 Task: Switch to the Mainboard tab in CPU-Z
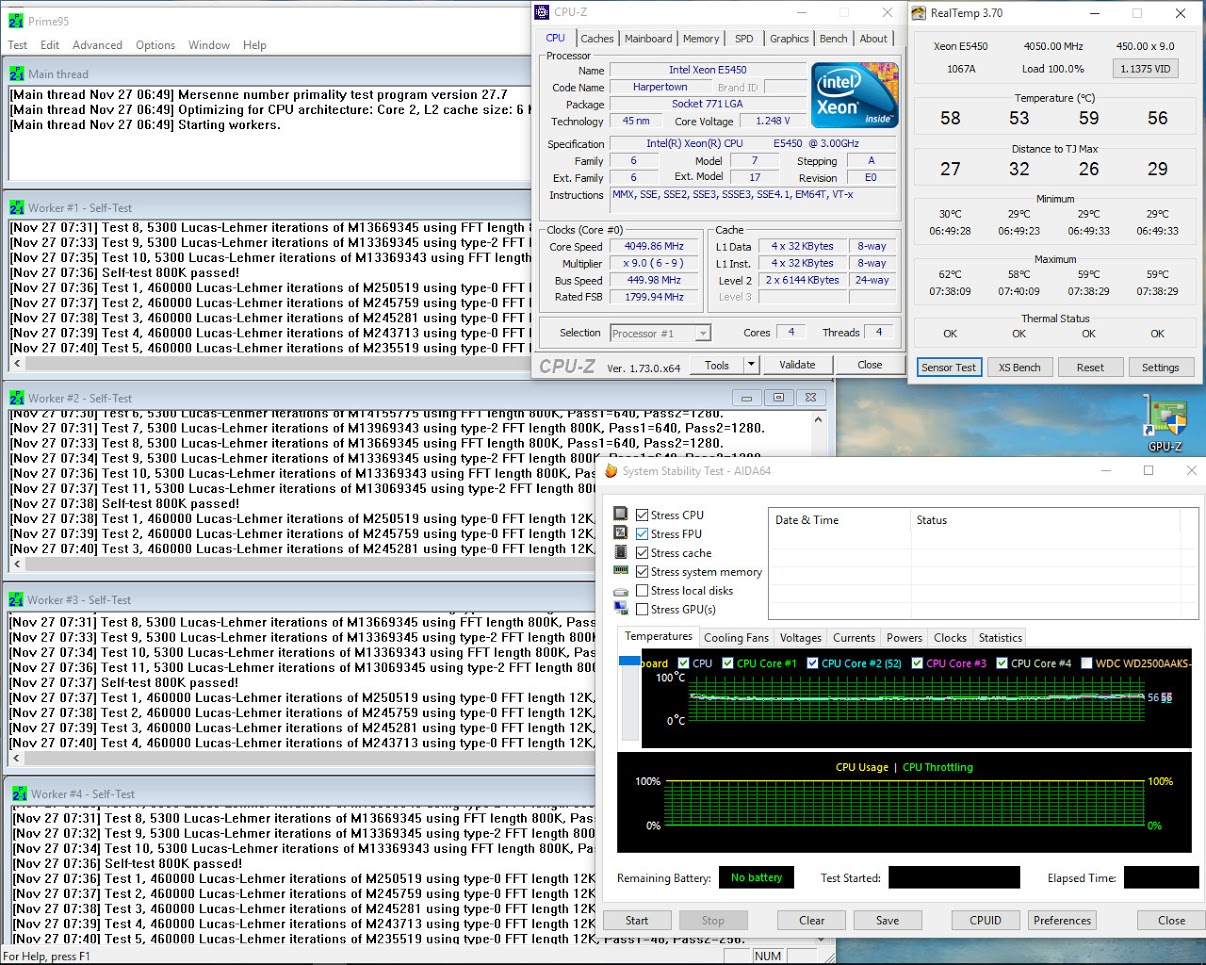pos(648,39)
